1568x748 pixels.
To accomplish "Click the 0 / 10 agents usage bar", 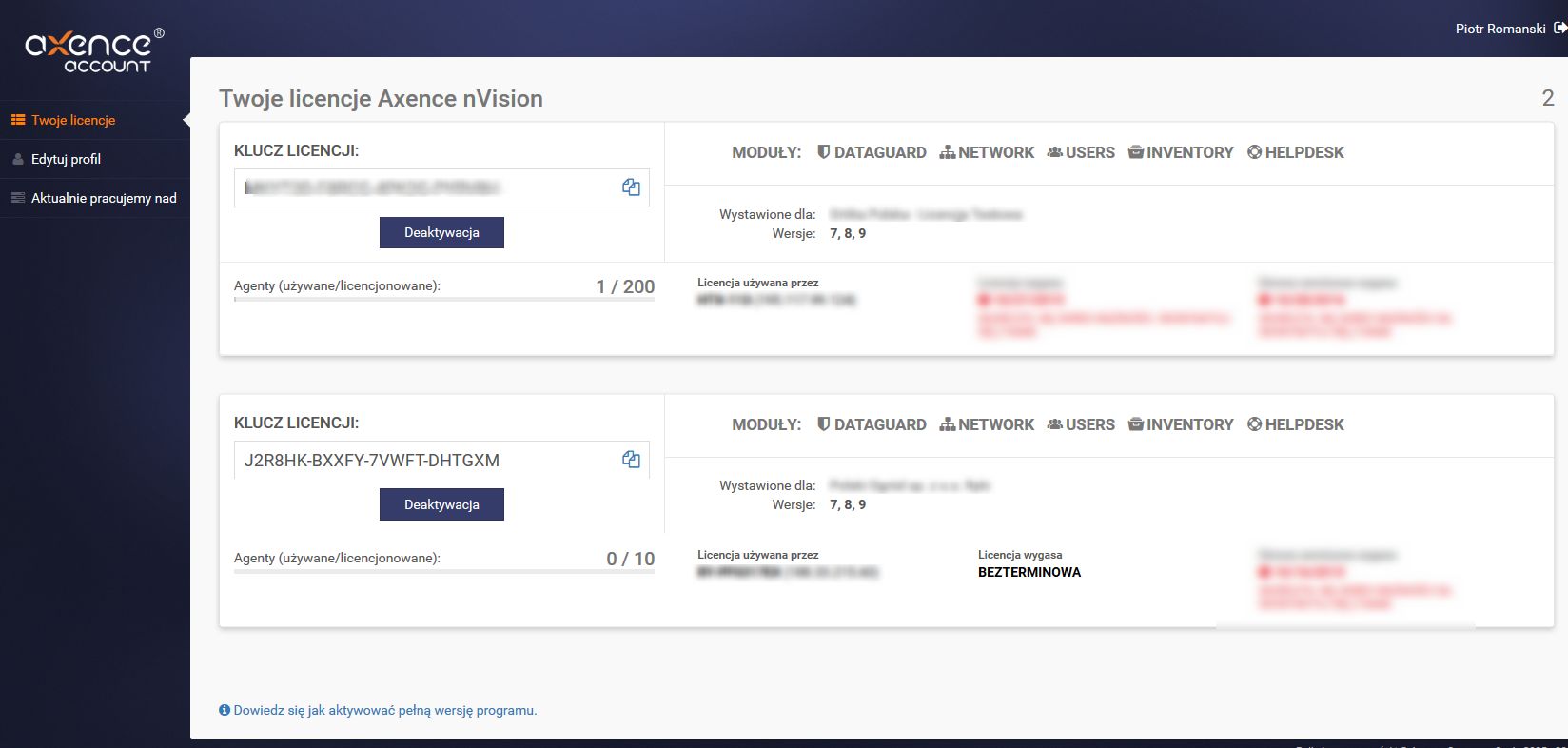I will 444,571.
